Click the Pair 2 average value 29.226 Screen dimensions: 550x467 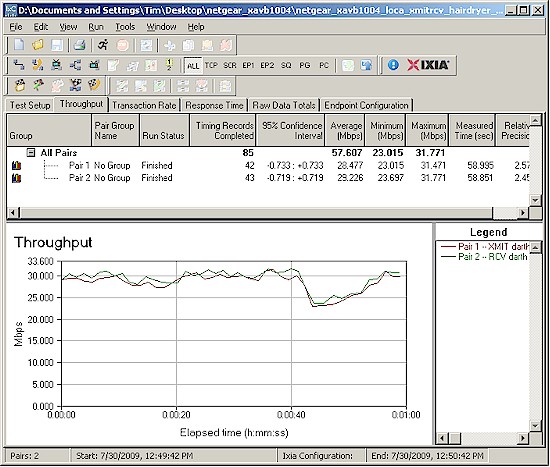(x=350, y=178)
